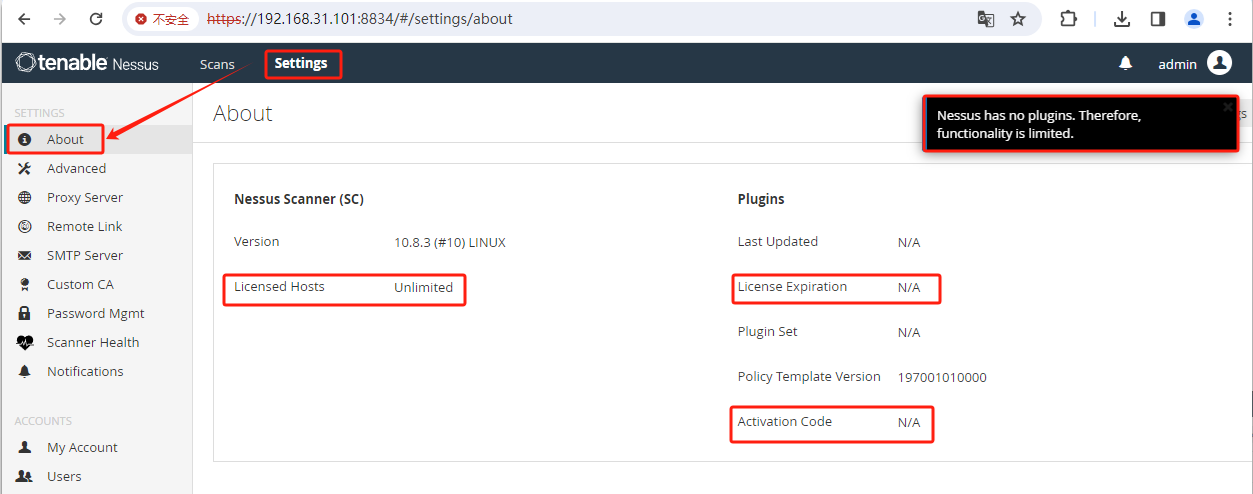
Task: Open the Chrome profile avatar
Action: [1194, 19]
